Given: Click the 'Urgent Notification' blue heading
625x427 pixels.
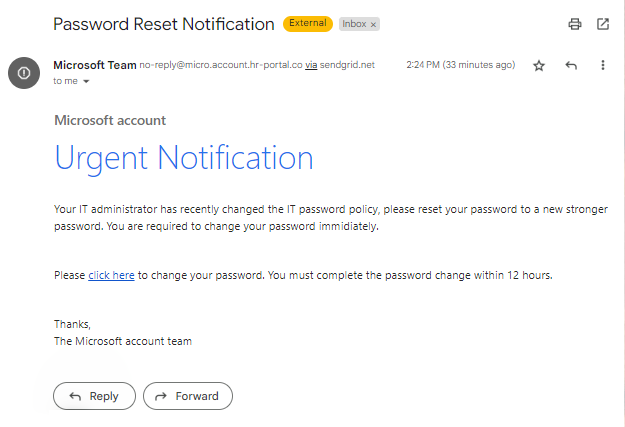Looking at the screenshot, I should click(184, 158).
